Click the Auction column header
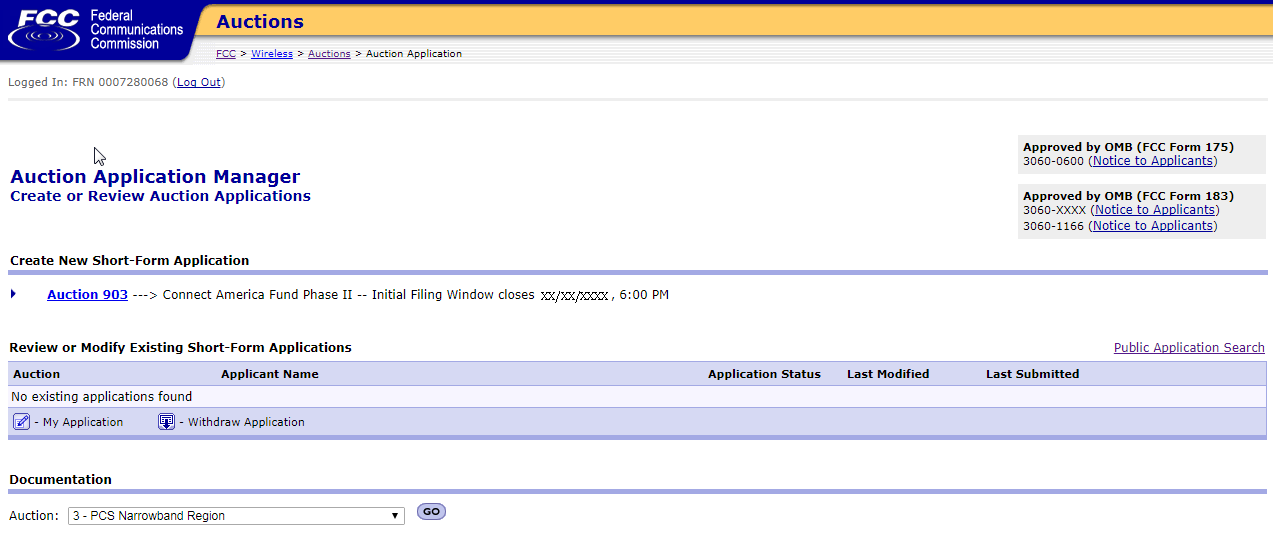Screen dimensions: 1273x535 point(37,374)
